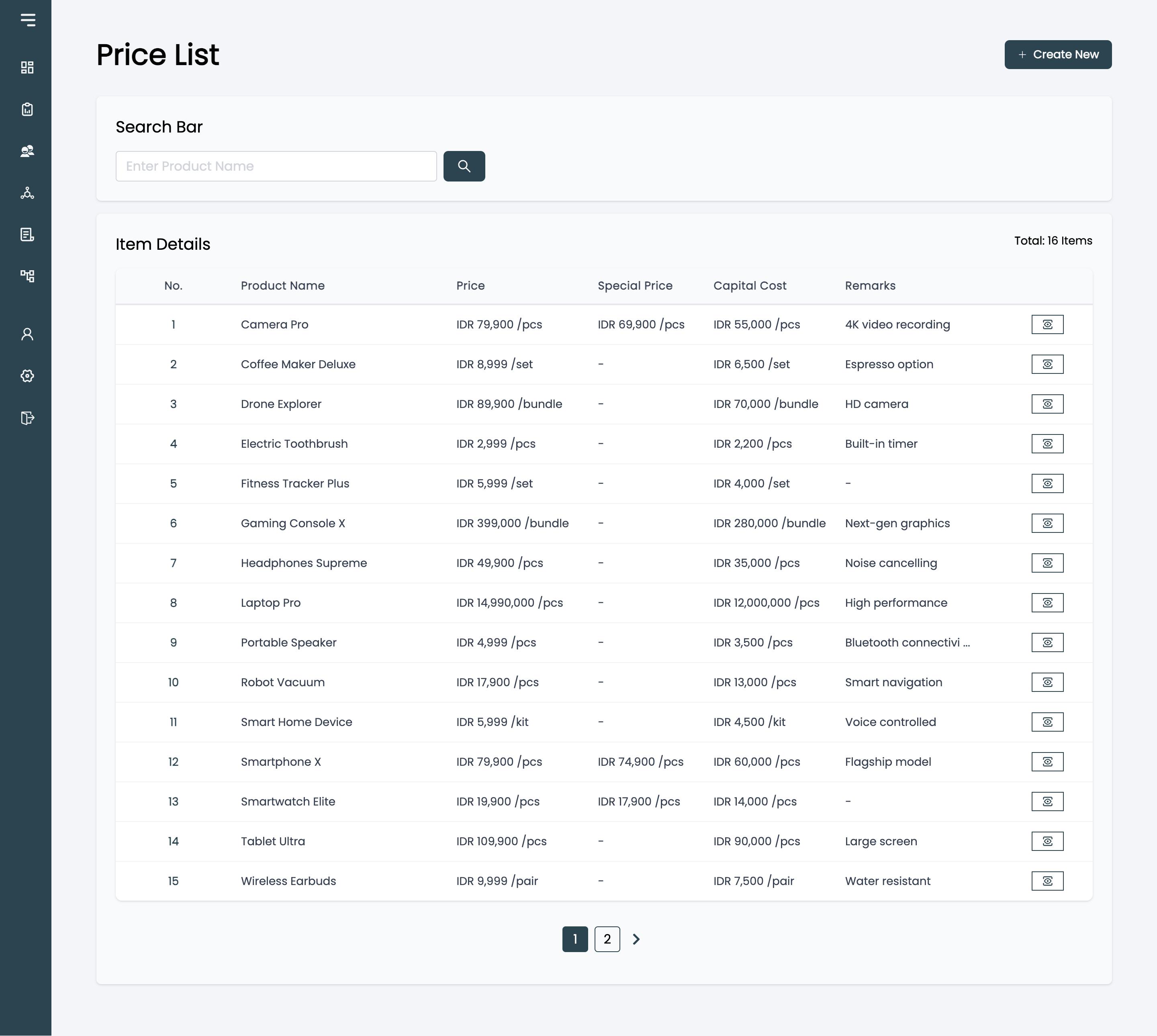Click the Capital Cost column header
This screenshot has height=1036, width=1157.
750,286
